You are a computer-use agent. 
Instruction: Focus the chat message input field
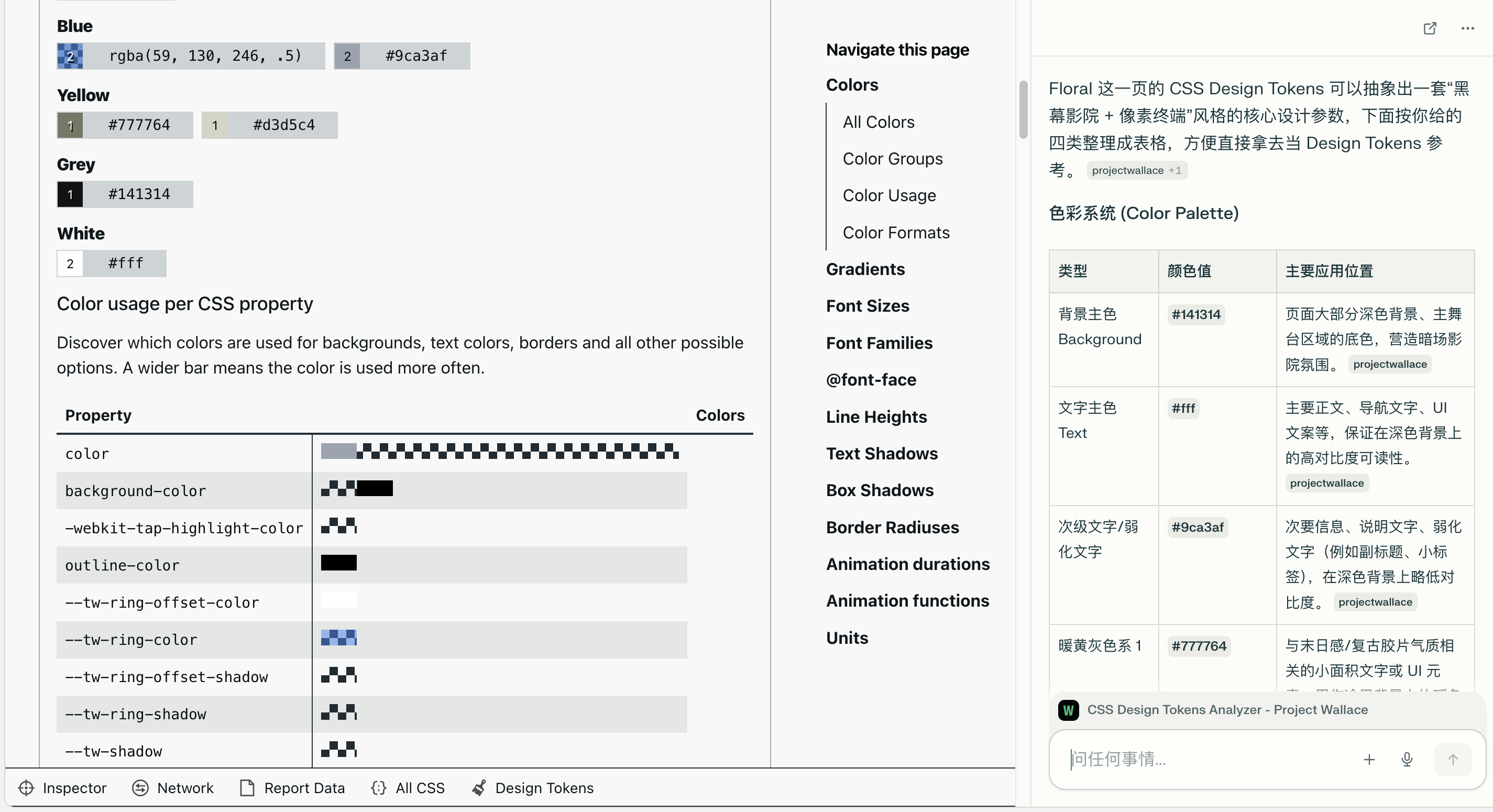[1205, 759]
